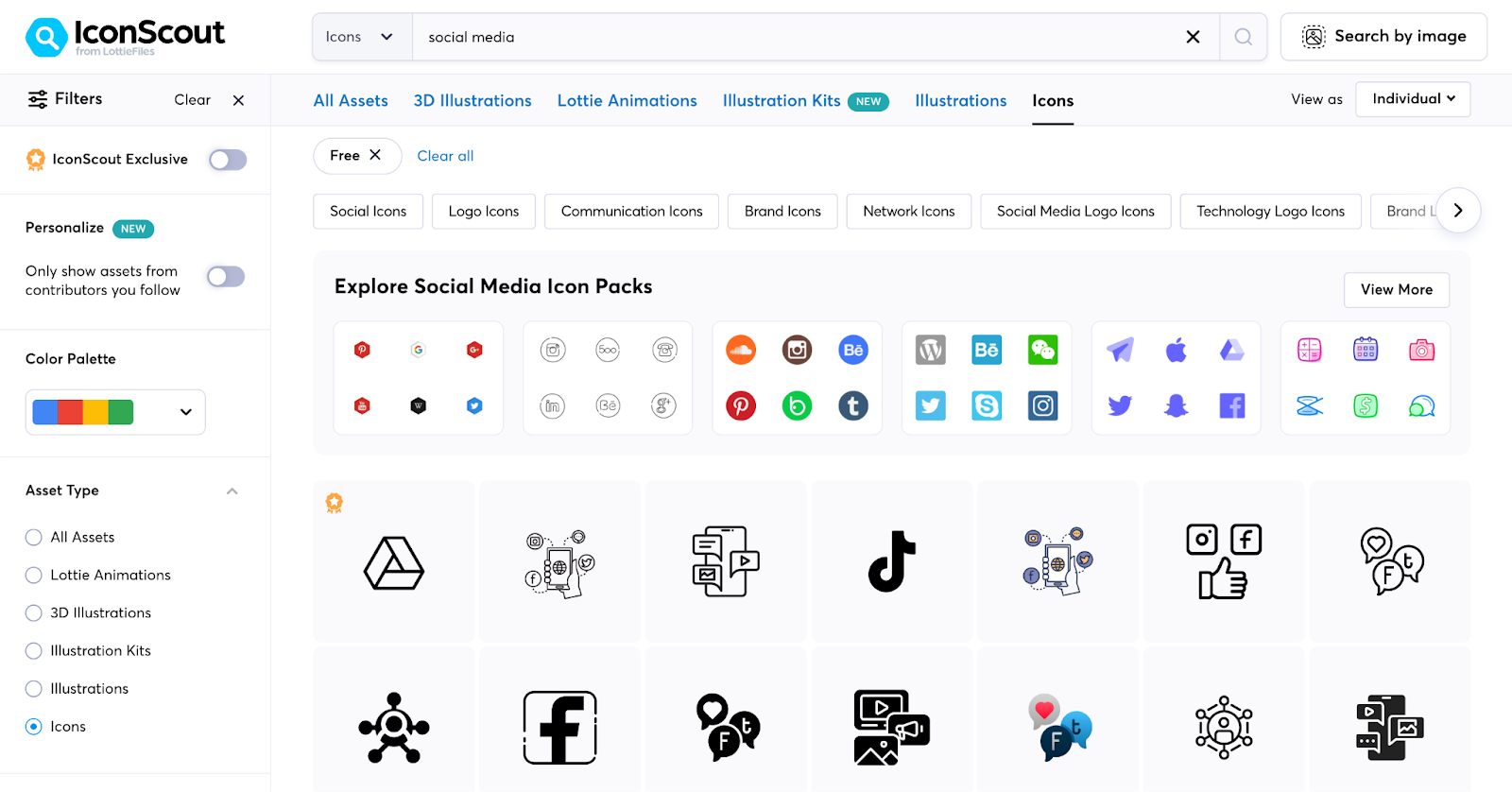Screen dimensions: 1512x792
Task: Select All Assets radio button
Action: pyautogui.click(x=34, y=538)
